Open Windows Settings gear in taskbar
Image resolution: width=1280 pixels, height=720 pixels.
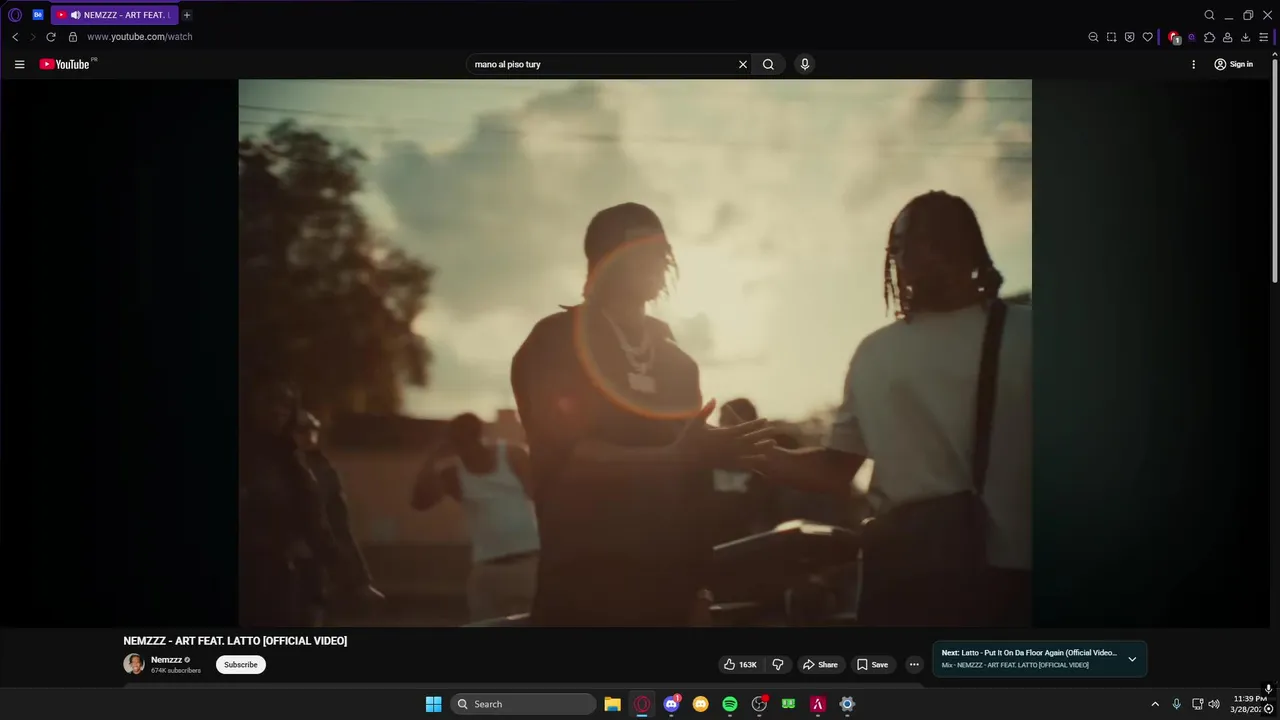(x=847, y=704)
